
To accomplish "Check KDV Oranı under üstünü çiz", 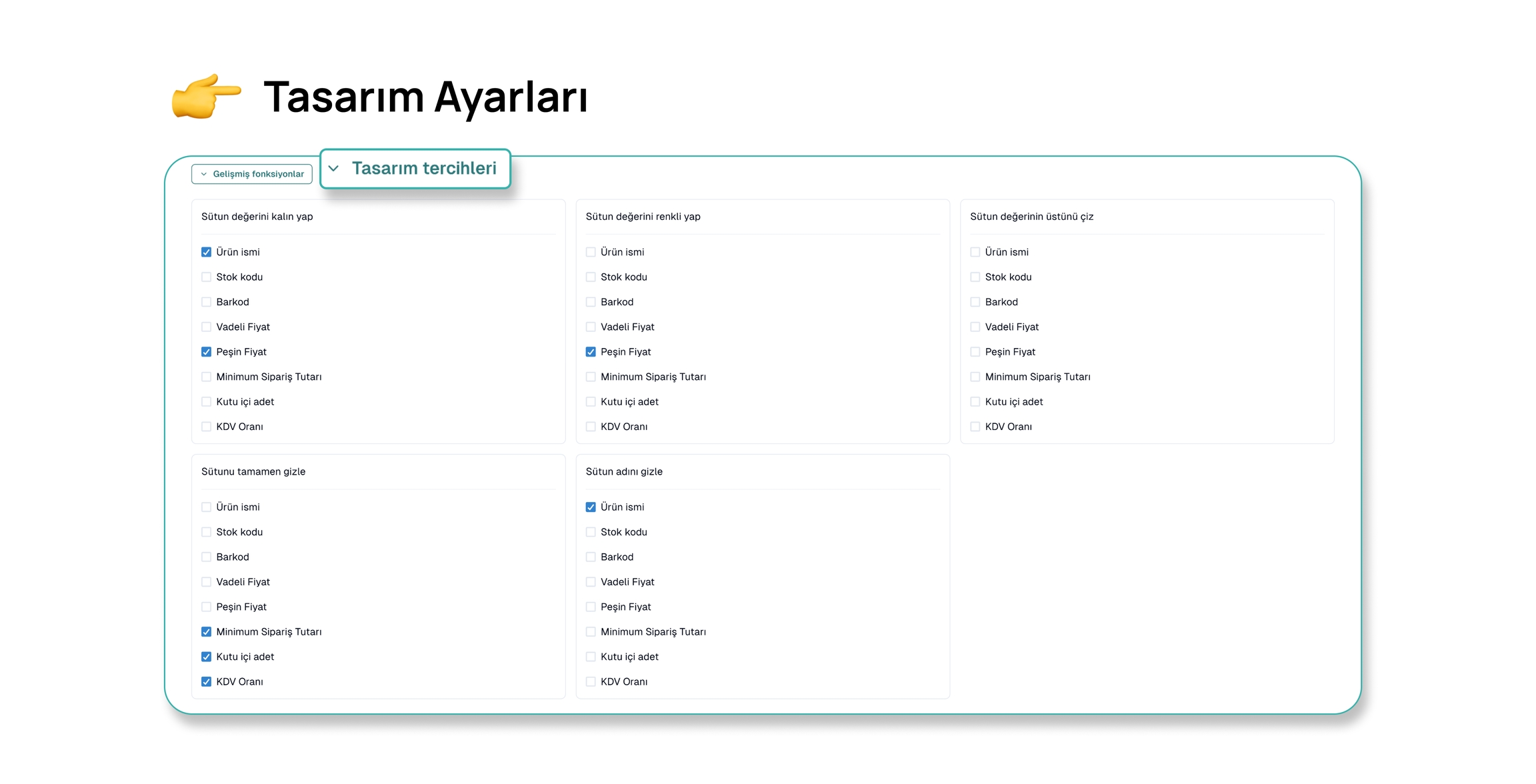I will point(975,427).
